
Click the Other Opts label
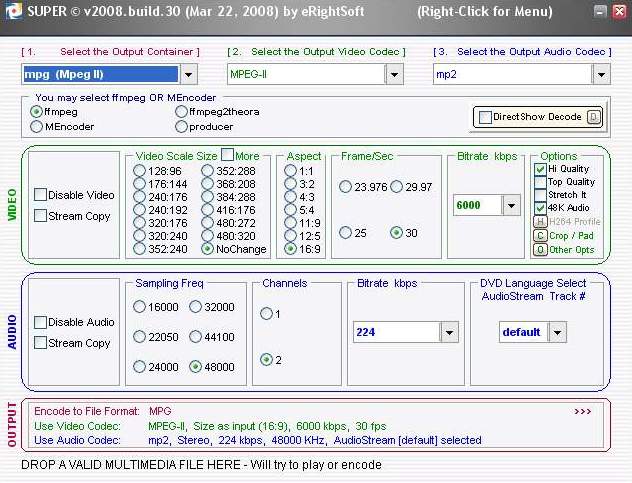coord(572,250)
